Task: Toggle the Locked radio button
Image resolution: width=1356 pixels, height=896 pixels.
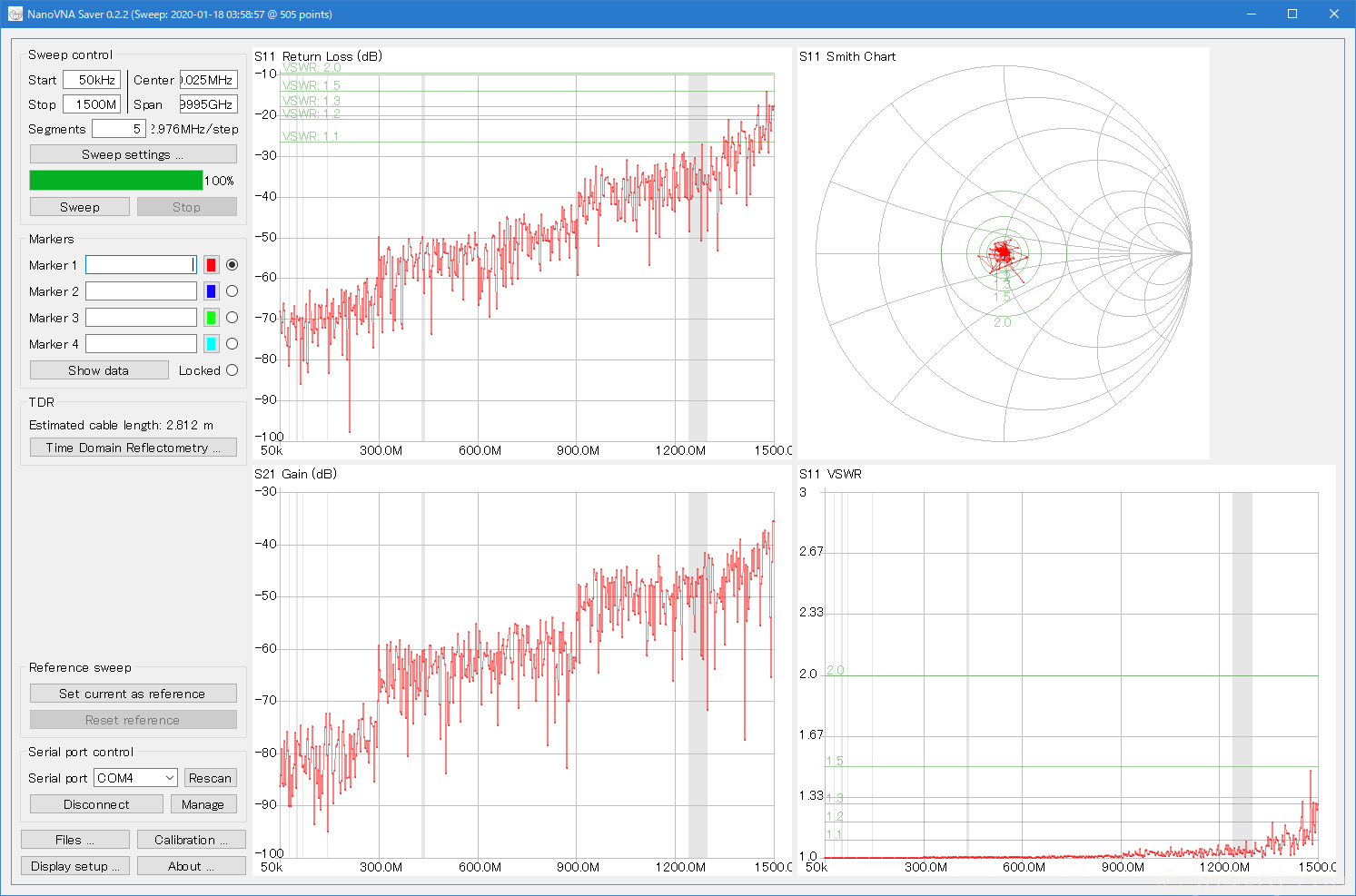Action: pos(232,370)
